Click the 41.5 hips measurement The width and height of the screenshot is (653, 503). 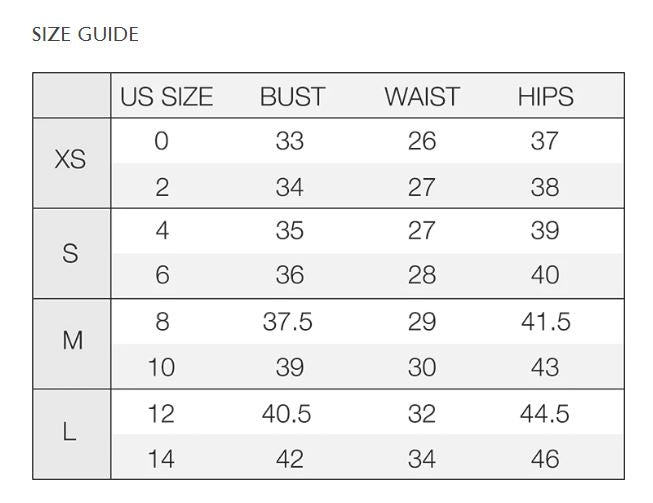pos(545,321)
